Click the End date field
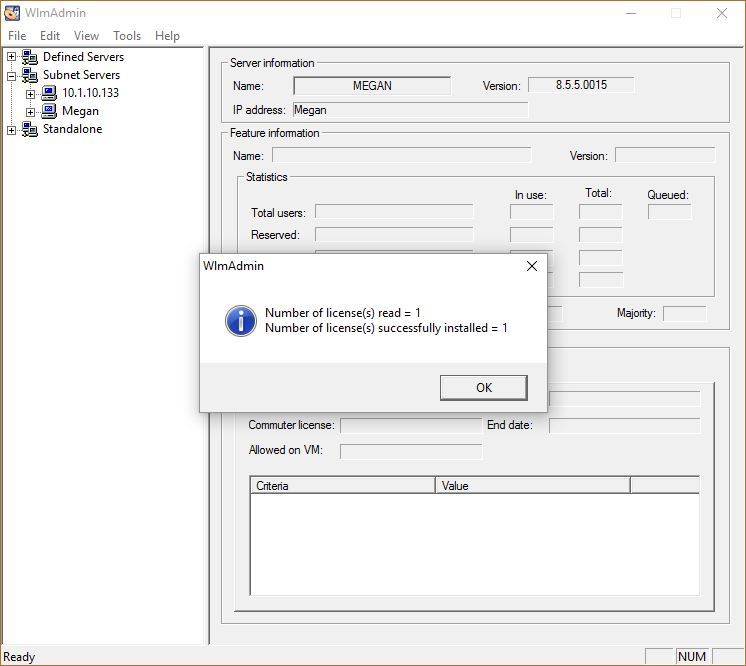746x666 pixels. (625, 425)
